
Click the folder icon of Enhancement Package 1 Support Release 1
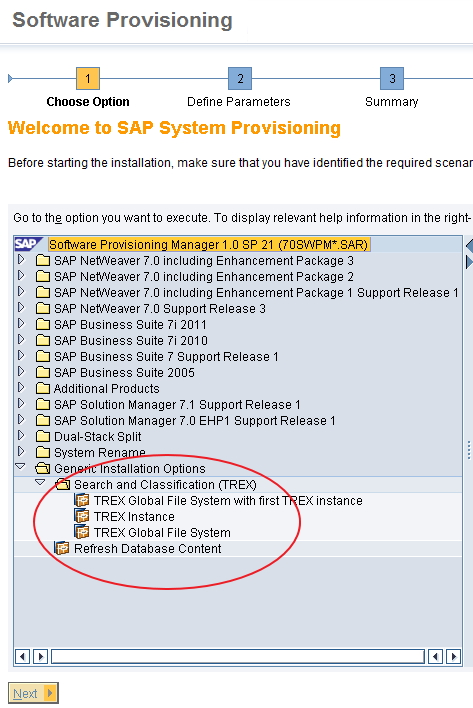coord(43,293)
